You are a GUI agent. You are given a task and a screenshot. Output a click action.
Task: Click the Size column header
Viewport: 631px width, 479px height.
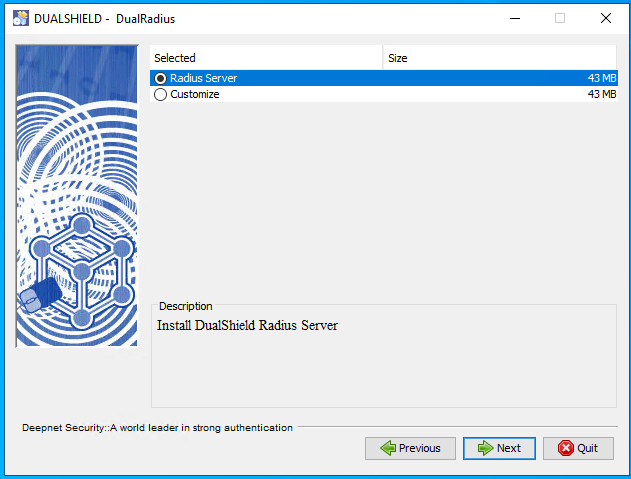[x=499, y=58]
